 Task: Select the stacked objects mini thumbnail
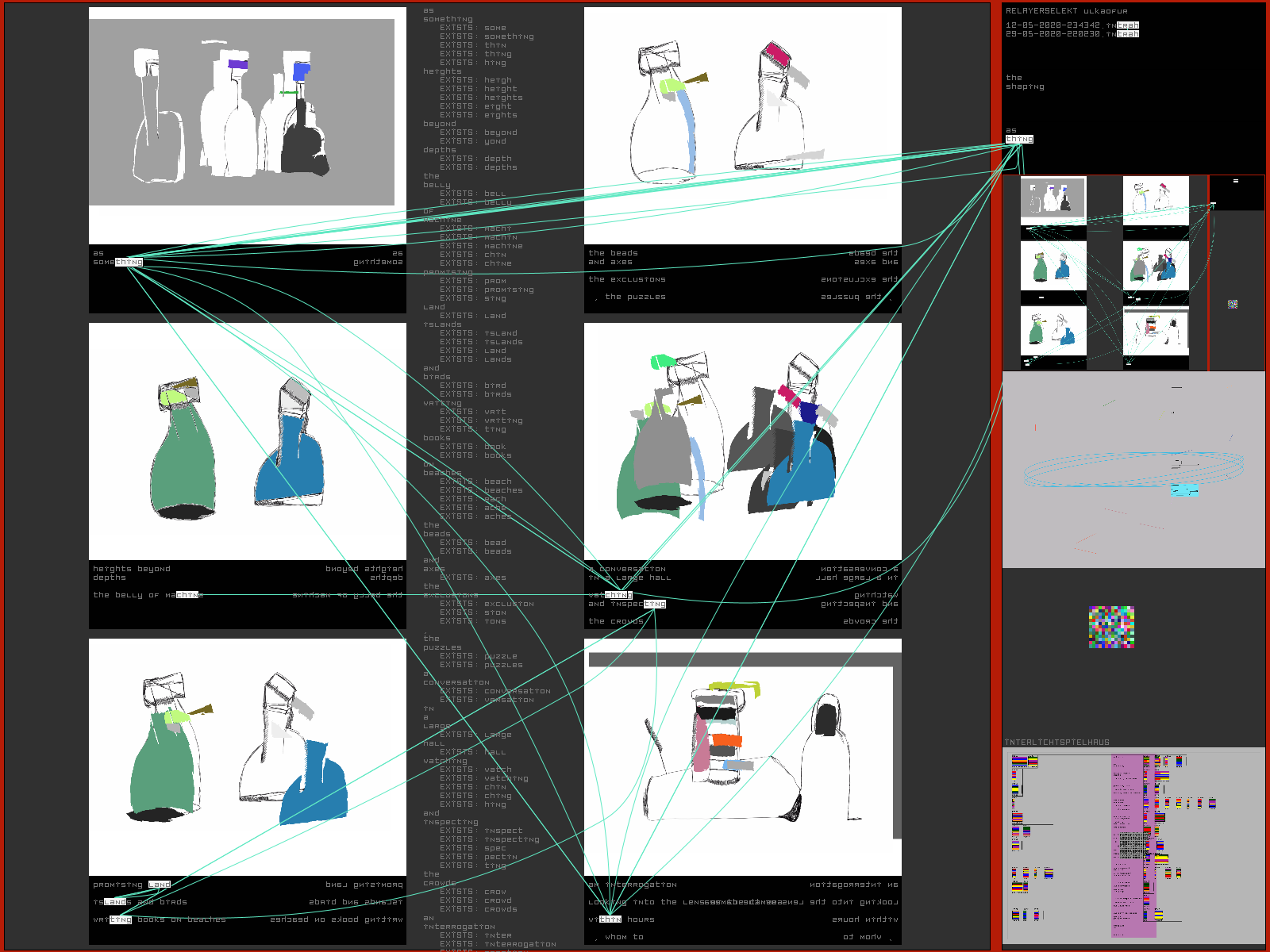[1156, 332]
